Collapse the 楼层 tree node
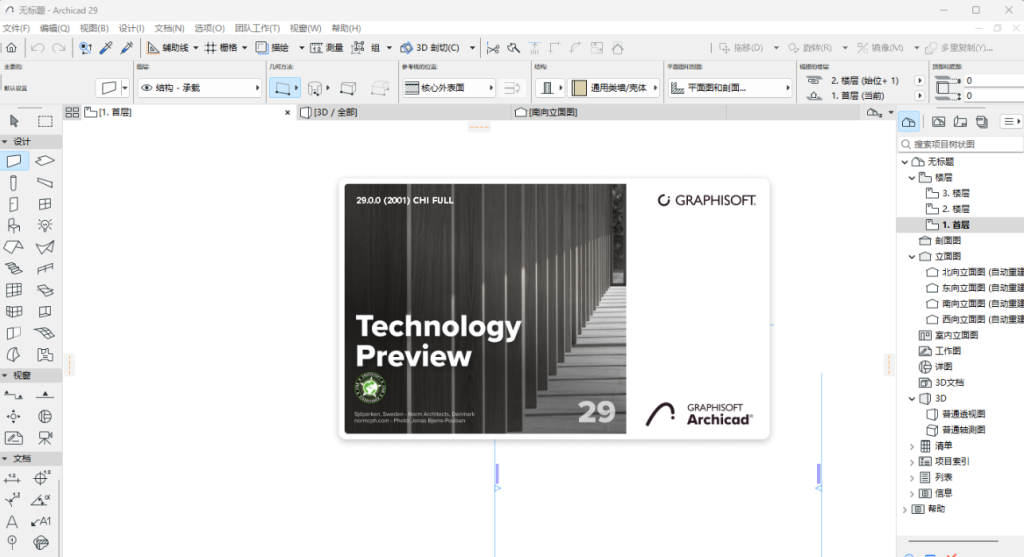The width and height of the screenshot is (1024, 557). coord(911,177)
